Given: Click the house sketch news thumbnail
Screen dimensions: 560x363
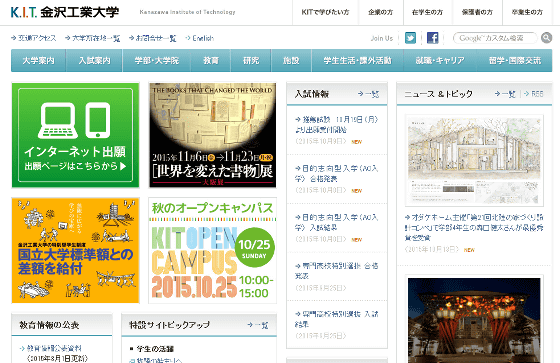Looking at the screenshot, I should coord(474,160).
